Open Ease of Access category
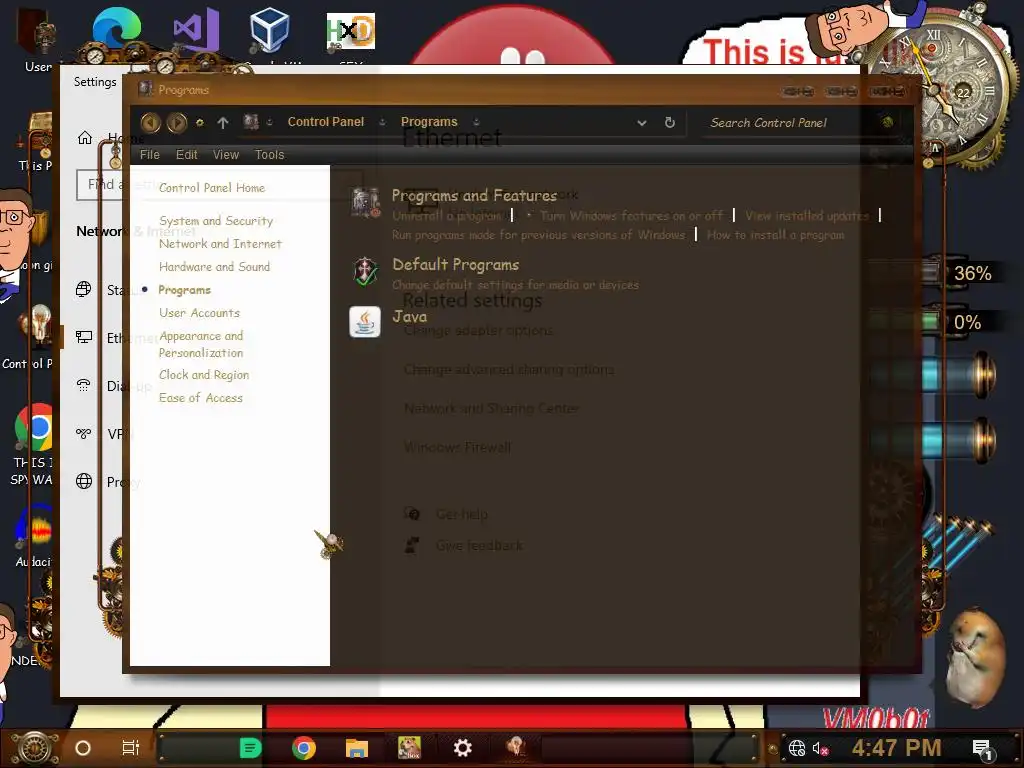This screenshot has width=1024, height=768. [x=200, y=398]
